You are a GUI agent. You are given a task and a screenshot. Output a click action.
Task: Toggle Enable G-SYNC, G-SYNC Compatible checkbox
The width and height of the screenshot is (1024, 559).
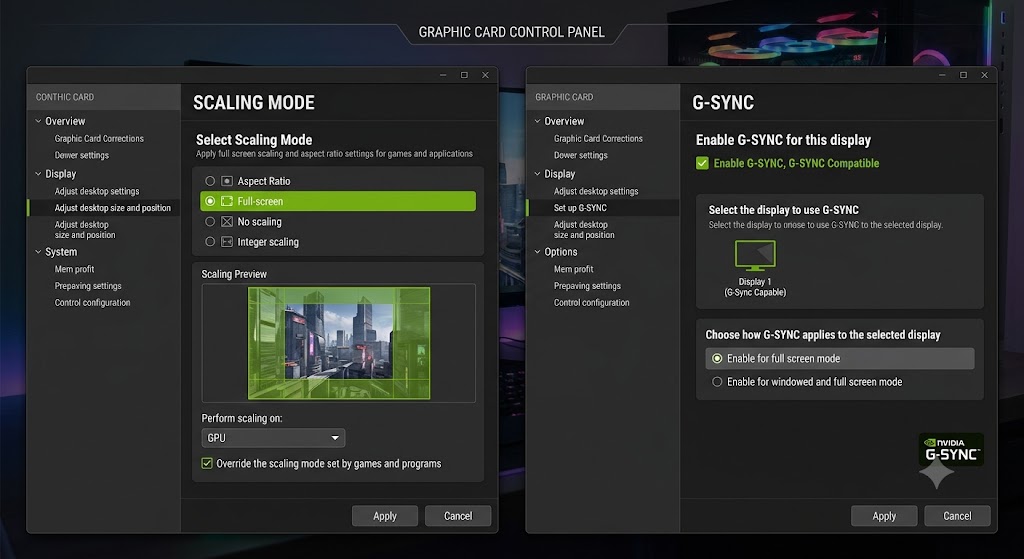[x=702, y=163]
